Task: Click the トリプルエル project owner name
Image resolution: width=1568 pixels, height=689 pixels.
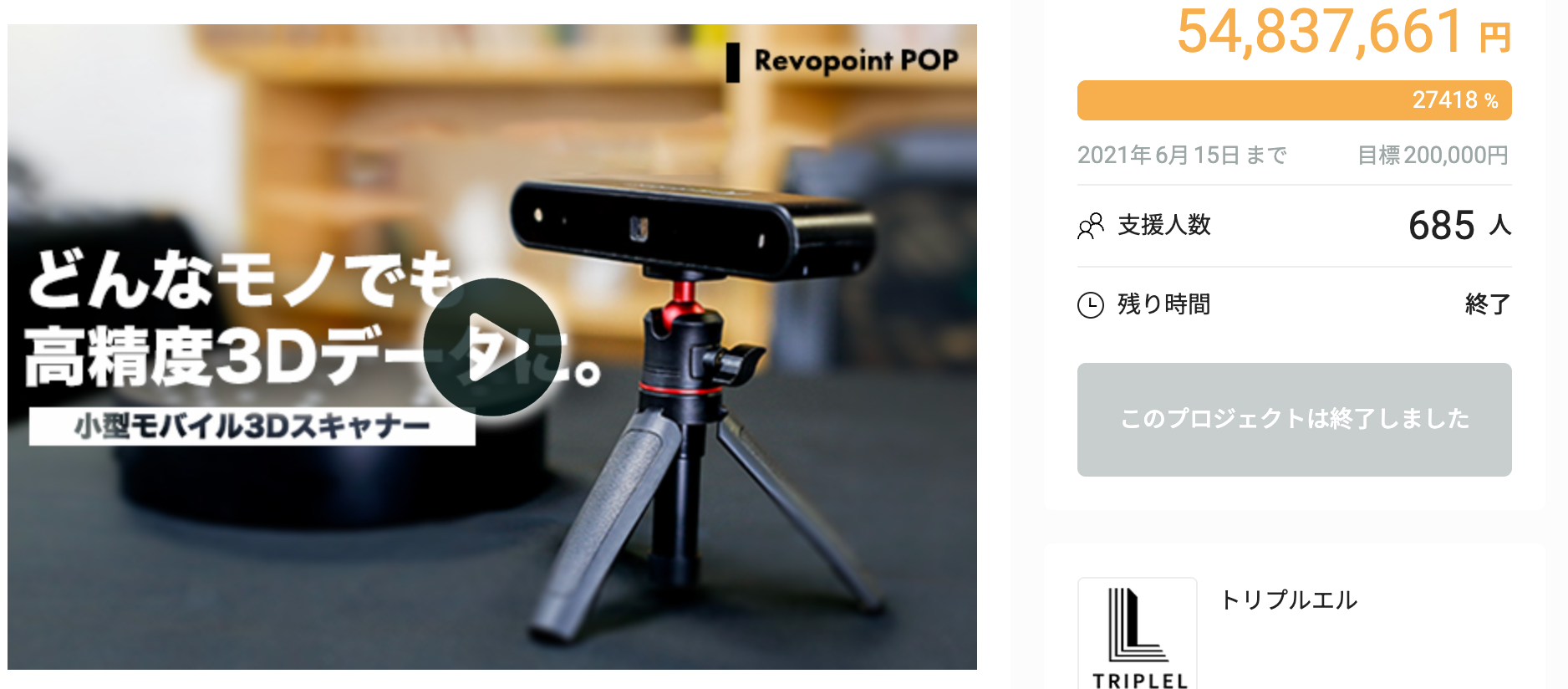Action: coord(1289,600)
